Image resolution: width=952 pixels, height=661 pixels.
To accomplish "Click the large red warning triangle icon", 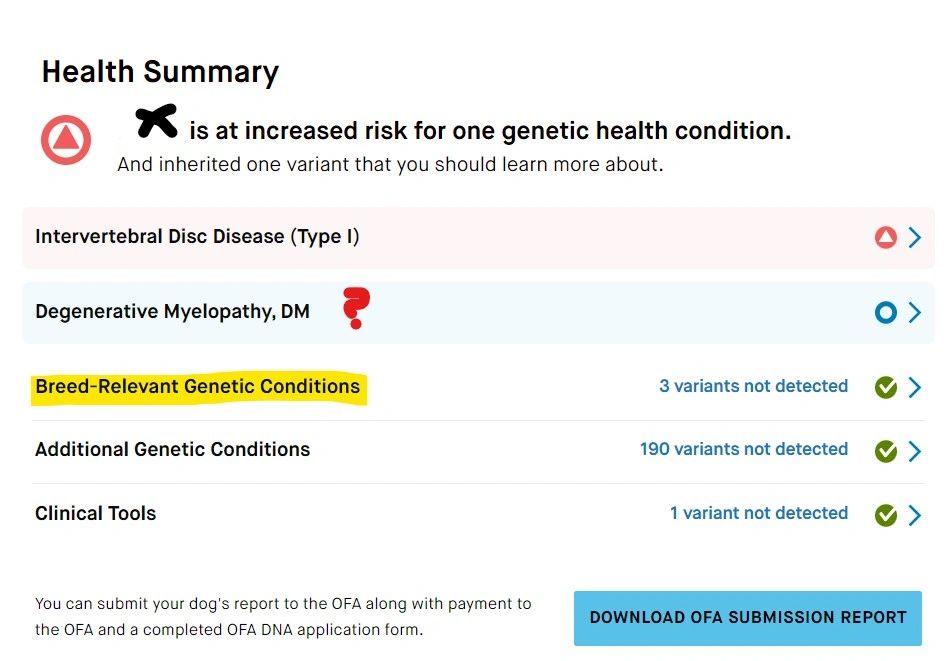I will point(66,140).
